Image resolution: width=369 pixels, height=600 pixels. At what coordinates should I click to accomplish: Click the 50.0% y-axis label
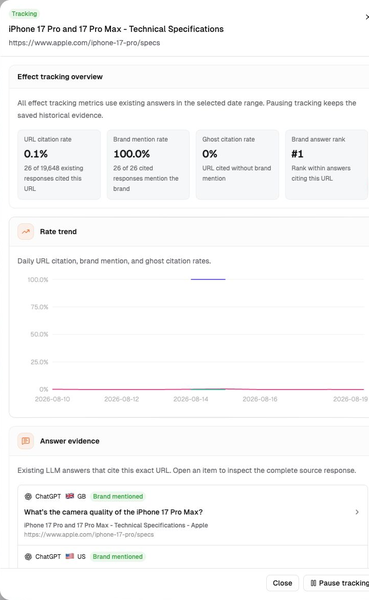(39, 334)
